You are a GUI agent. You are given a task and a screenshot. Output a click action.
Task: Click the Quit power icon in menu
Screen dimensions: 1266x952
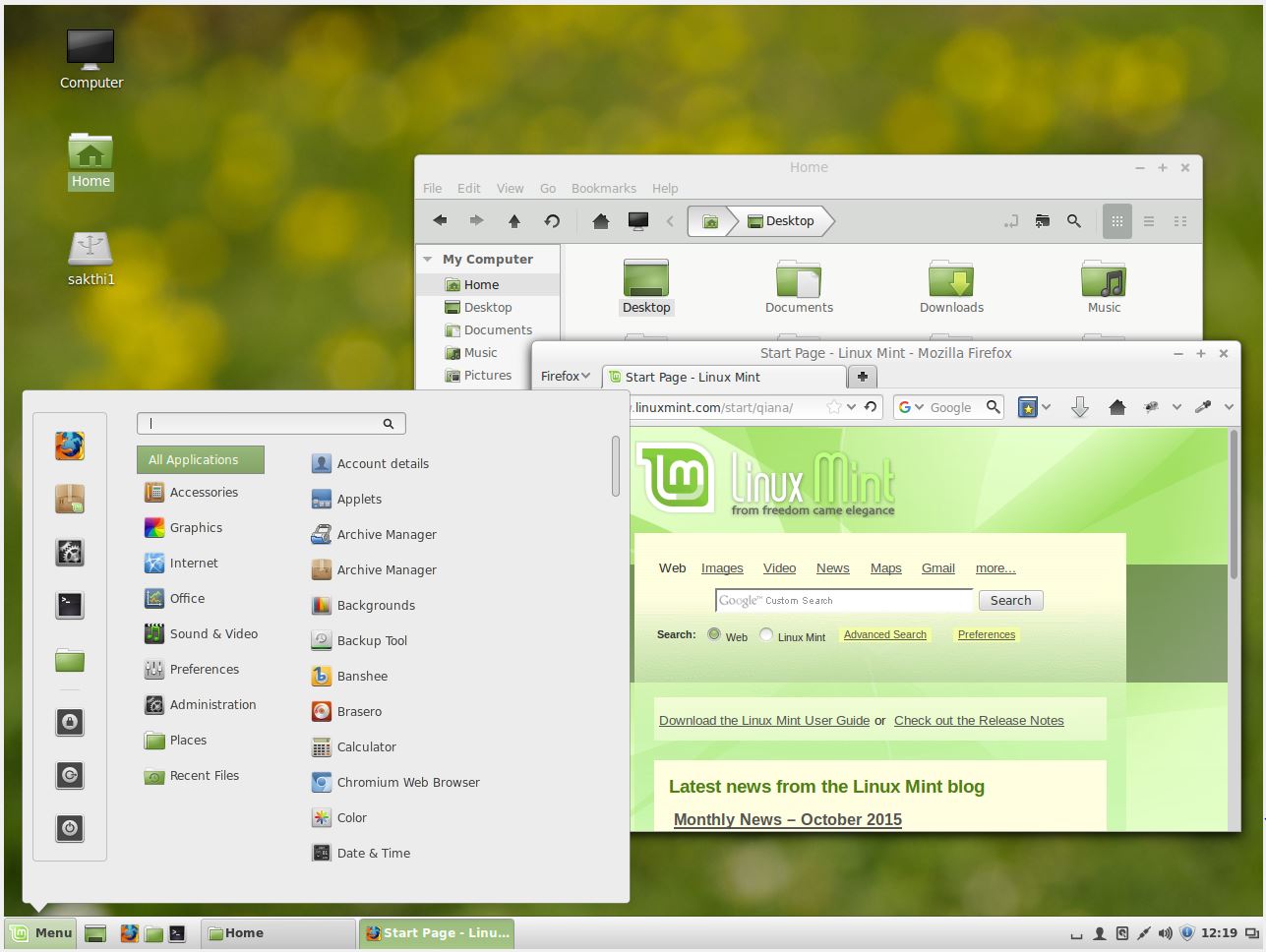point(69,829)
